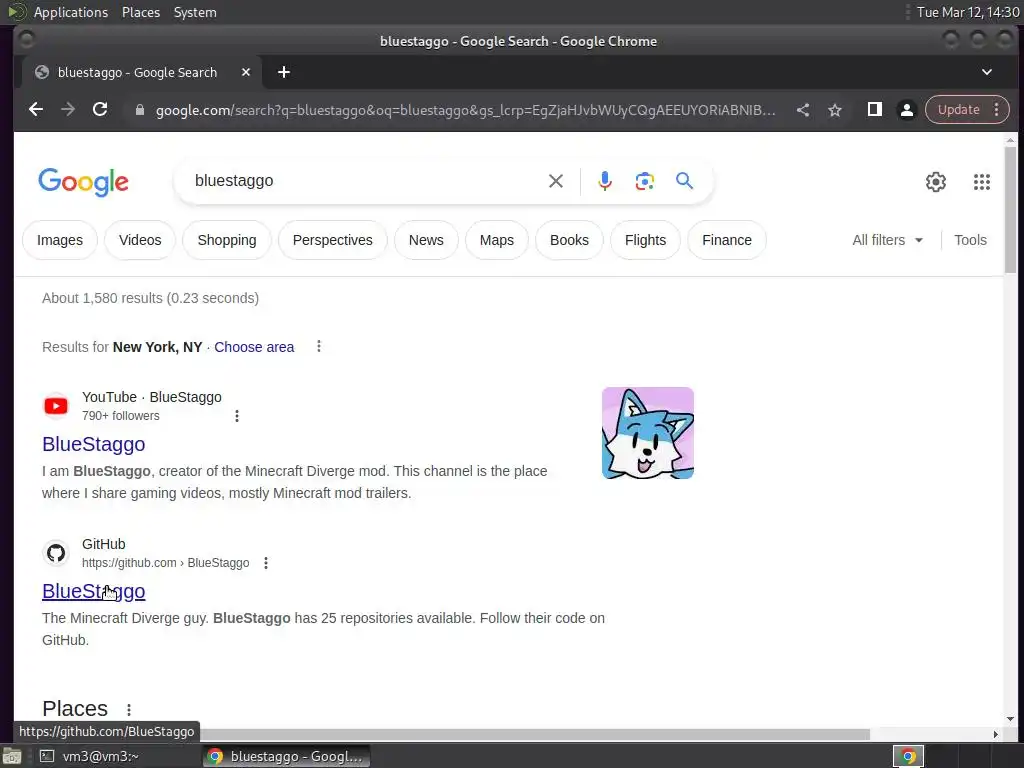This screenshot has height=768, width=1024.
Task: Filter results by Videos
Action: [140, 240]
